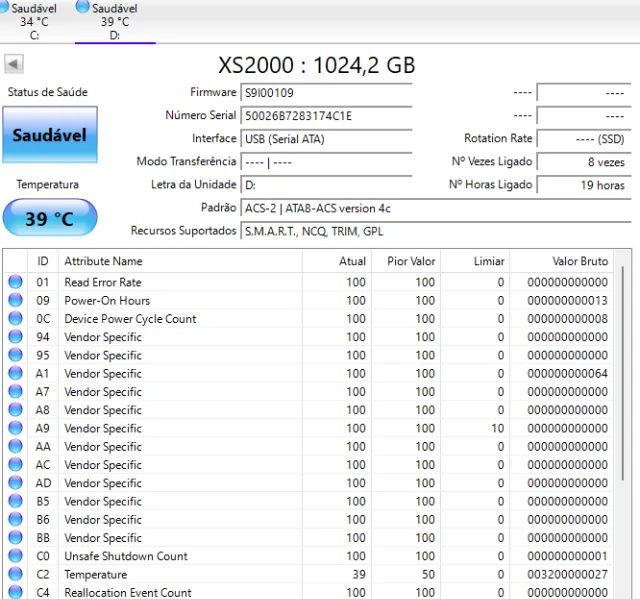This screenshot has width=640, height=599.
Task: Click raw value 000000000008 of Power Cycle Count
Action: [567, 319]
